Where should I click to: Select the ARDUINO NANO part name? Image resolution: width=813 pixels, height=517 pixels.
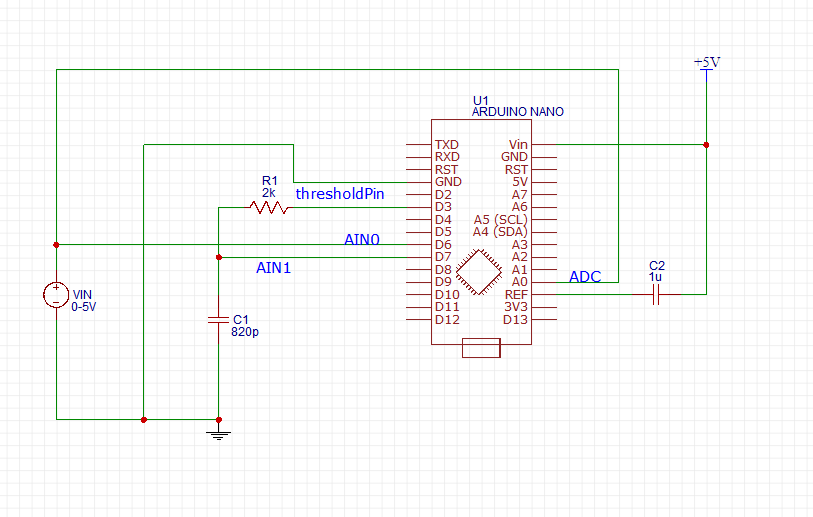click(x=517, y=111)
